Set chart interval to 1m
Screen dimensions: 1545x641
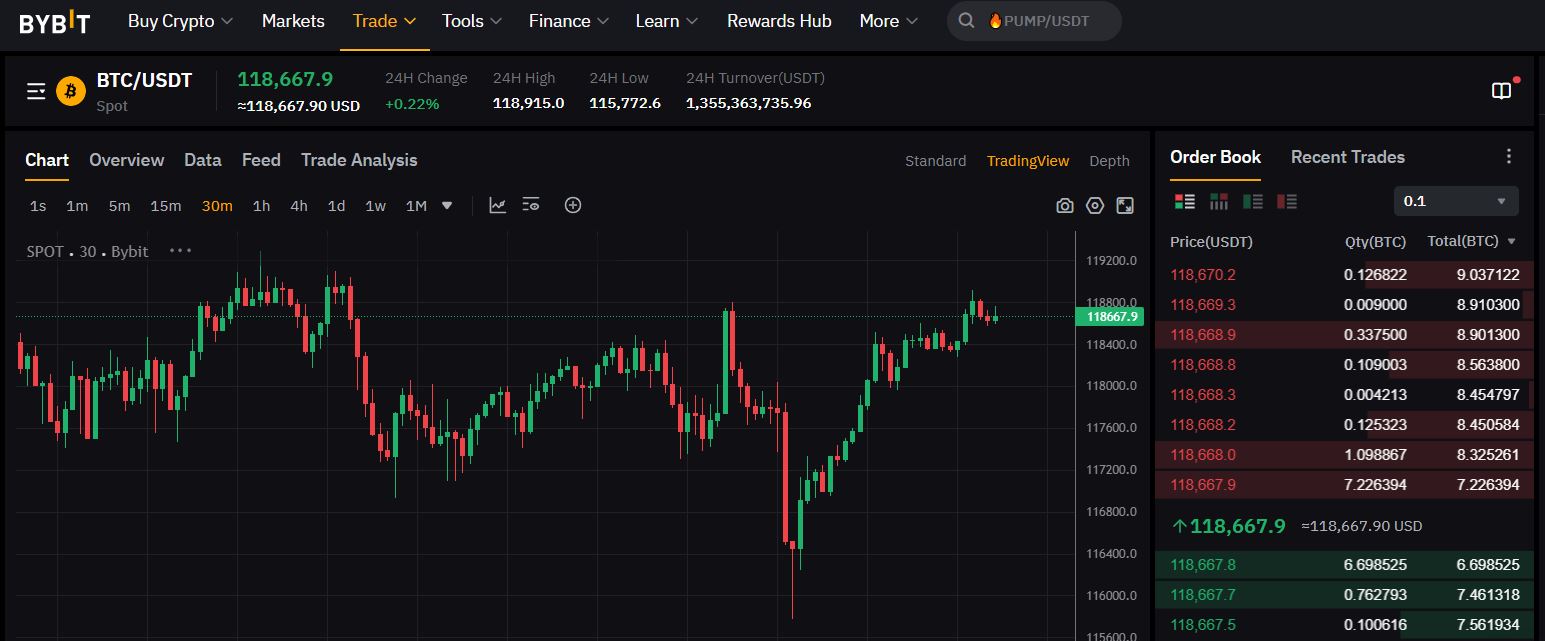[x=77, y=206]
